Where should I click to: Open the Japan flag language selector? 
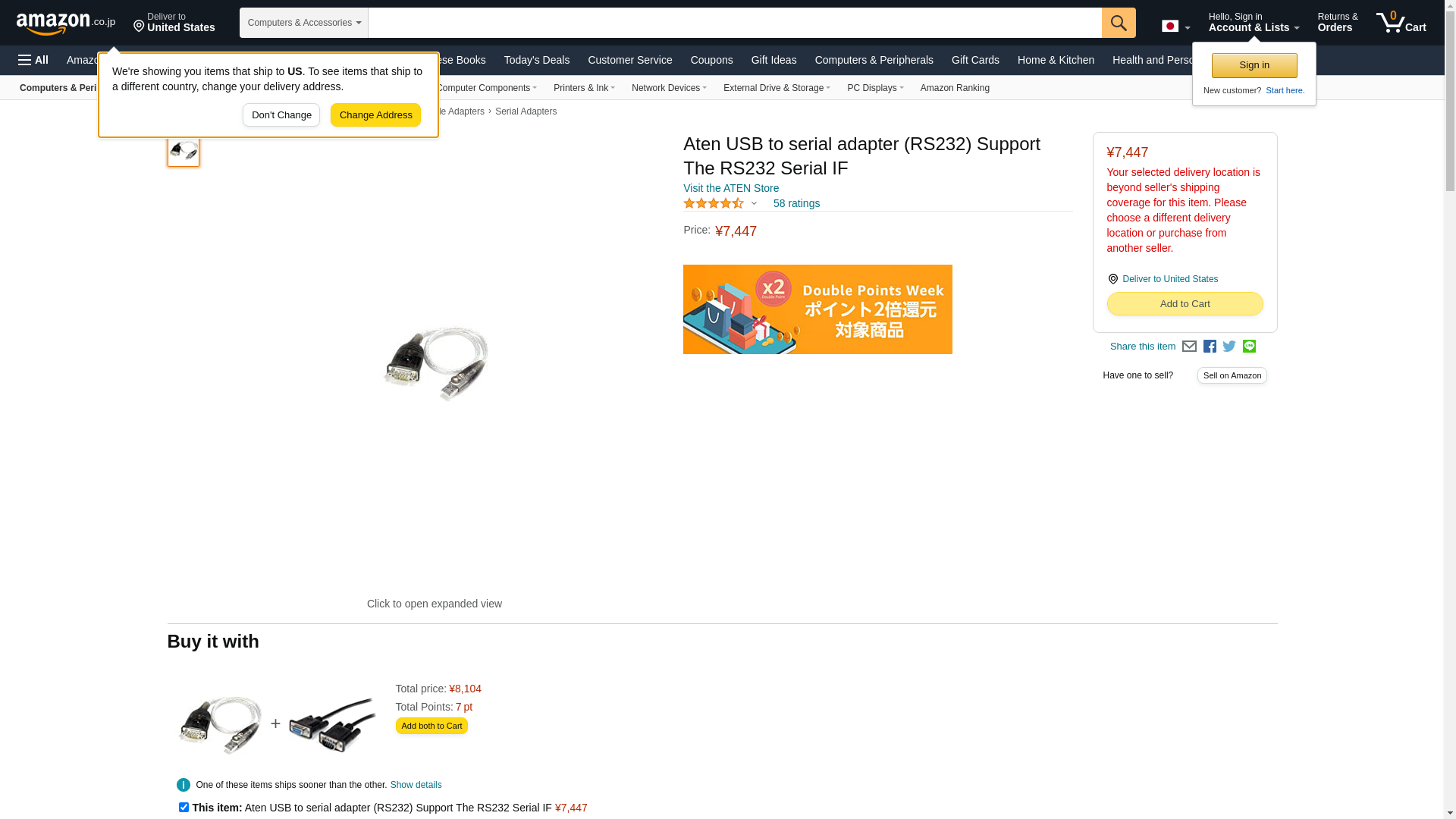1175,27
